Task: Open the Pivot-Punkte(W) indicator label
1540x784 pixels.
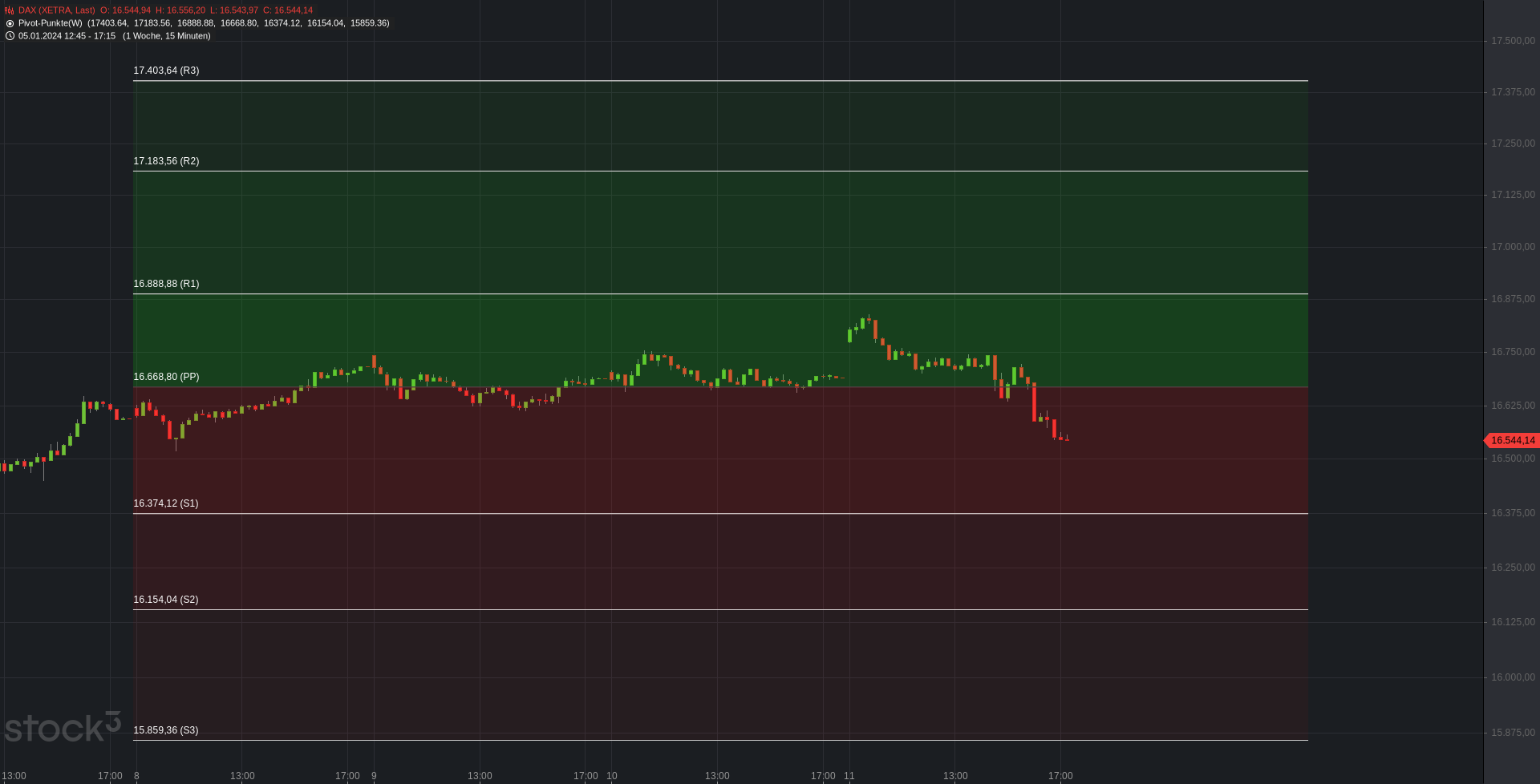Action: pyautogui.click(x=50, y=23)
